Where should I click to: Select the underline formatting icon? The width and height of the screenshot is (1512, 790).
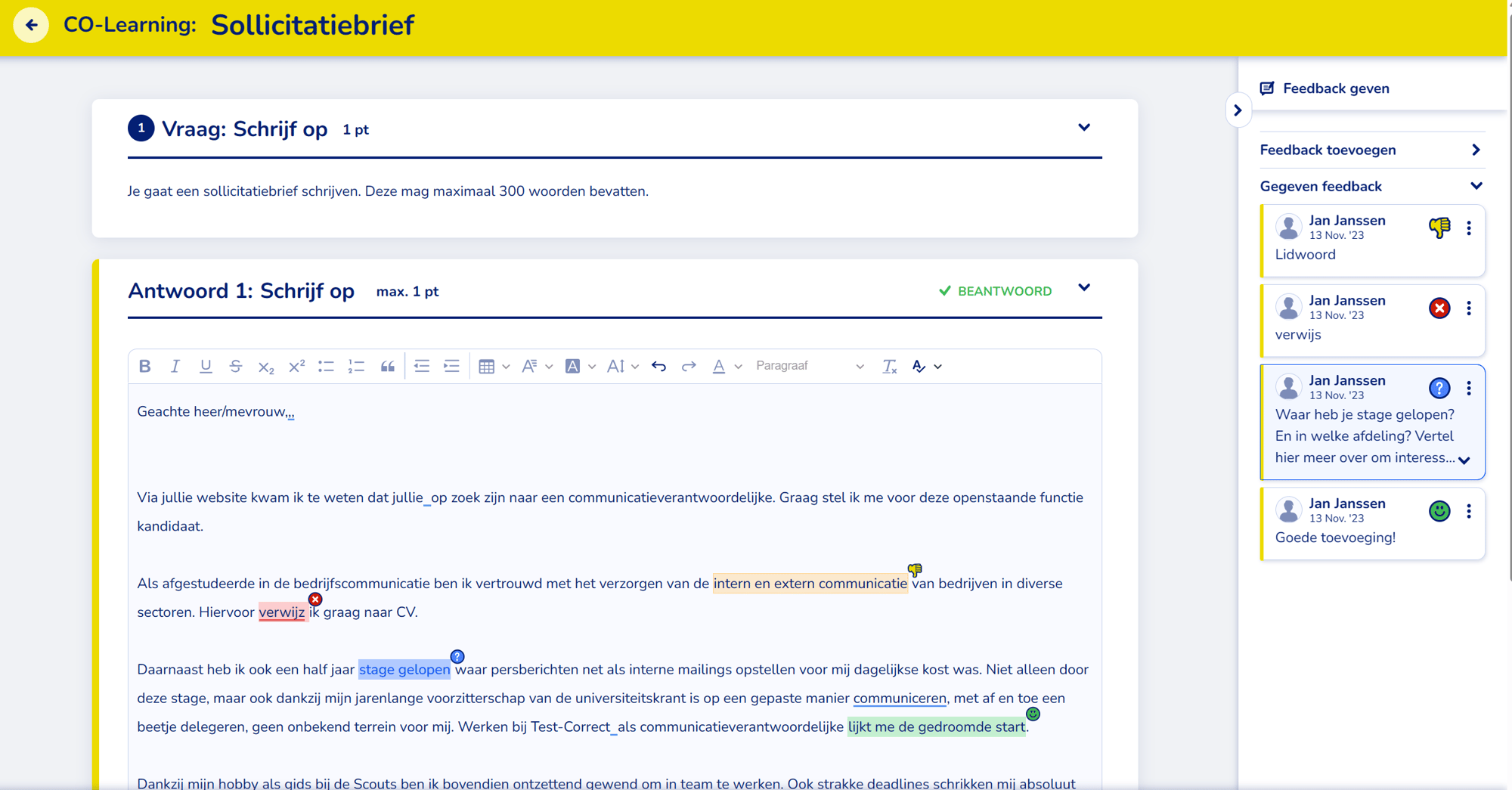tap(206, 366)
